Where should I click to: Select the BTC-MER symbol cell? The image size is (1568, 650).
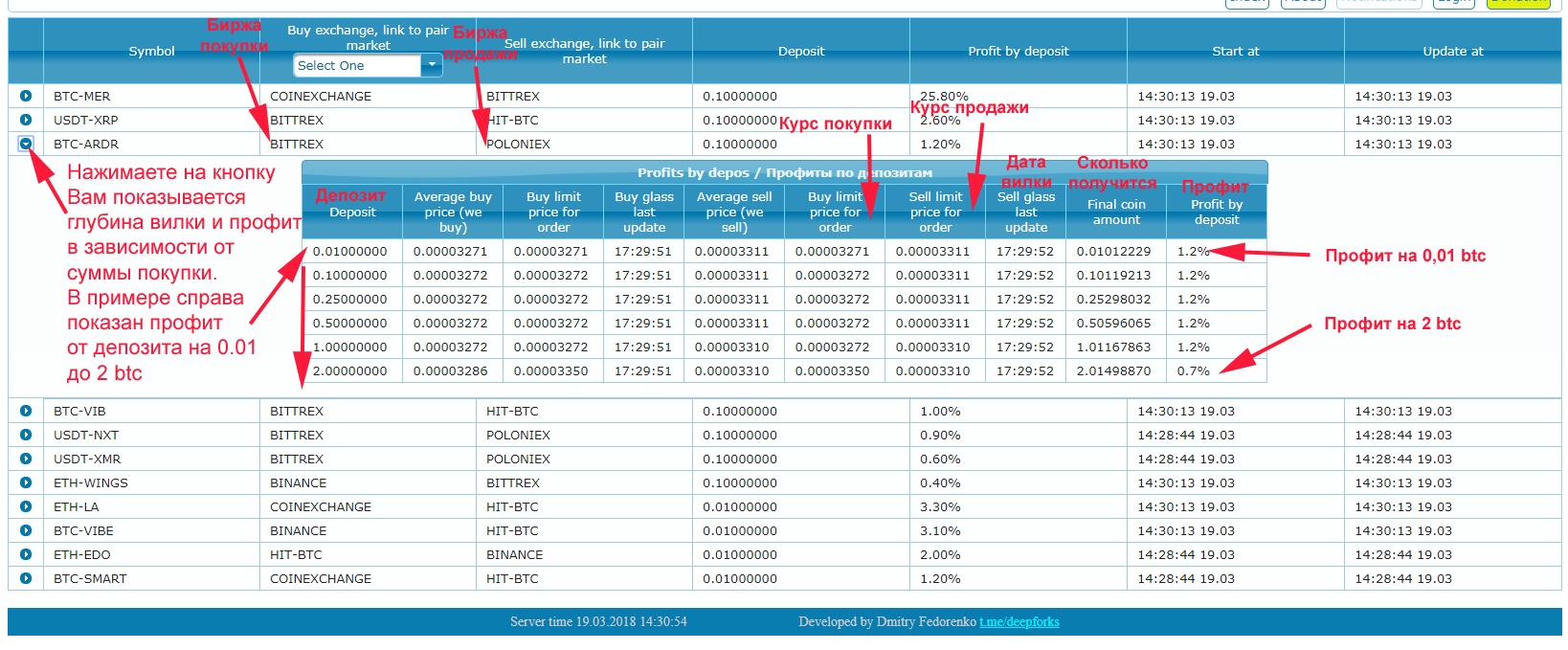click(151, 96)
